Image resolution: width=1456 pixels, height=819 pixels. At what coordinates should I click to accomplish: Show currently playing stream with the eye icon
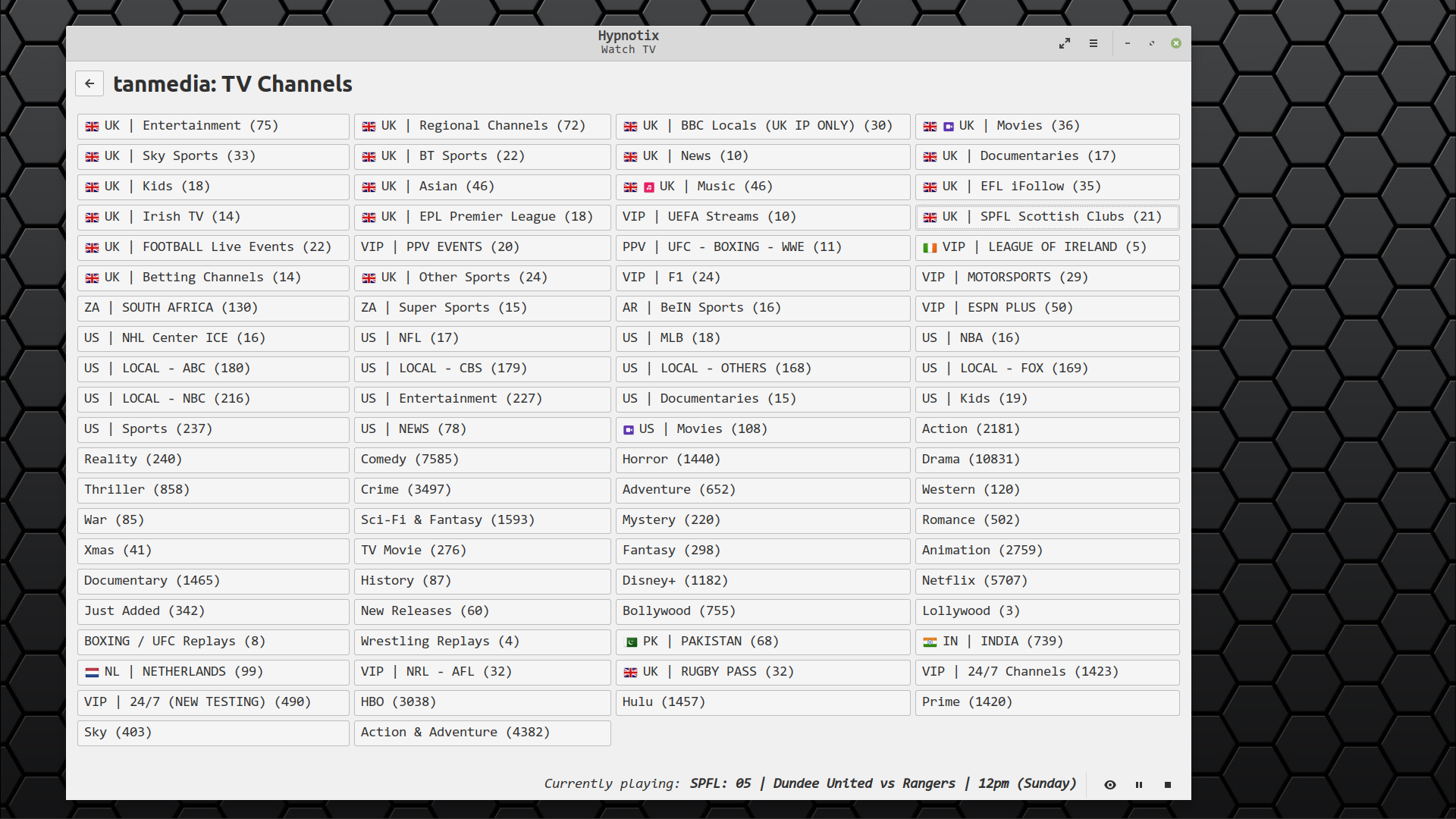1109,785
